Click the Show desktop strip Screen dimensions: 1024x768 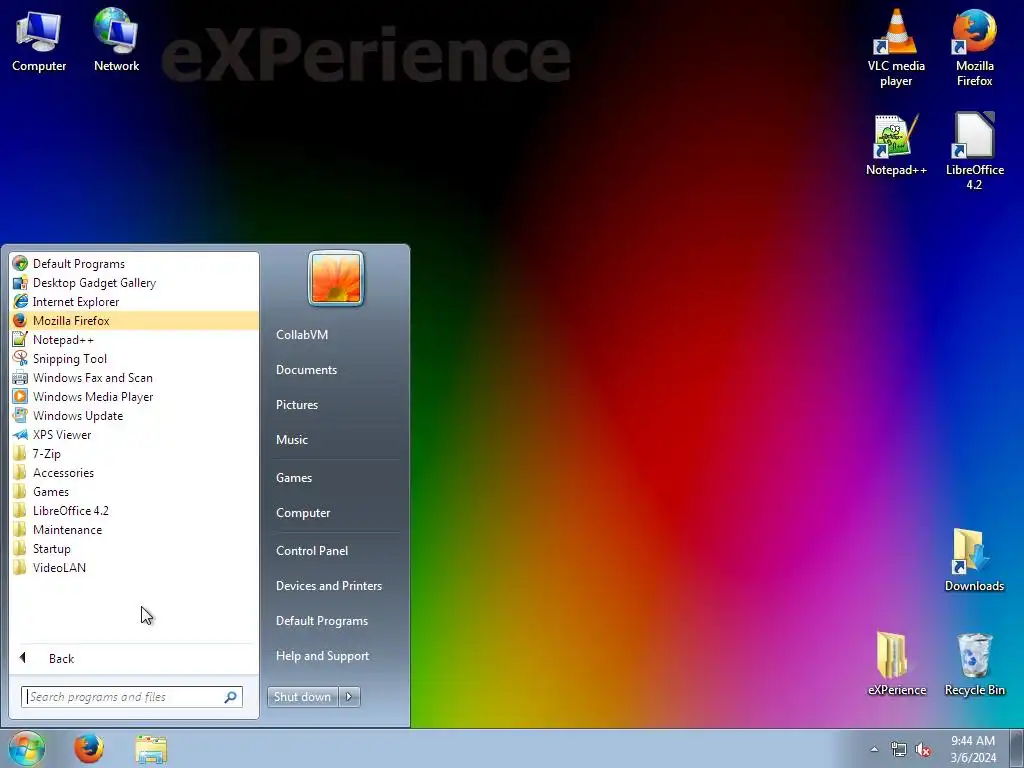click(1017, 748)
